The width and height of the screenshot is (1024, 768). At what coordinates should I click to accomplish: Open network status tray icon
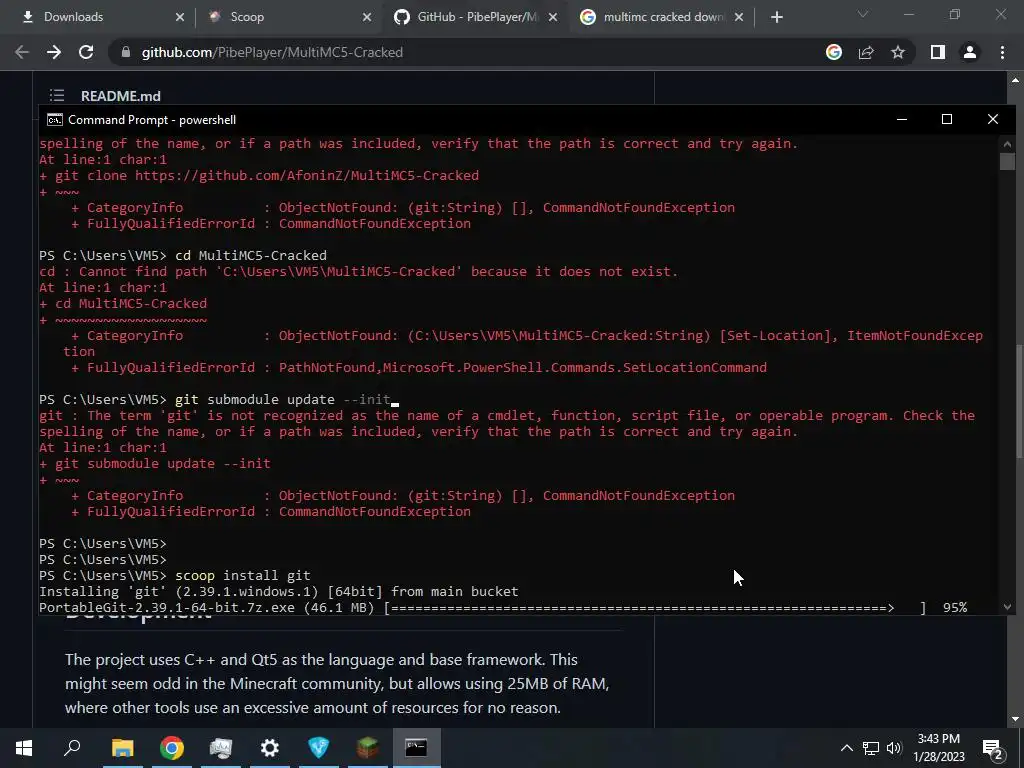(x=871, y=748)
